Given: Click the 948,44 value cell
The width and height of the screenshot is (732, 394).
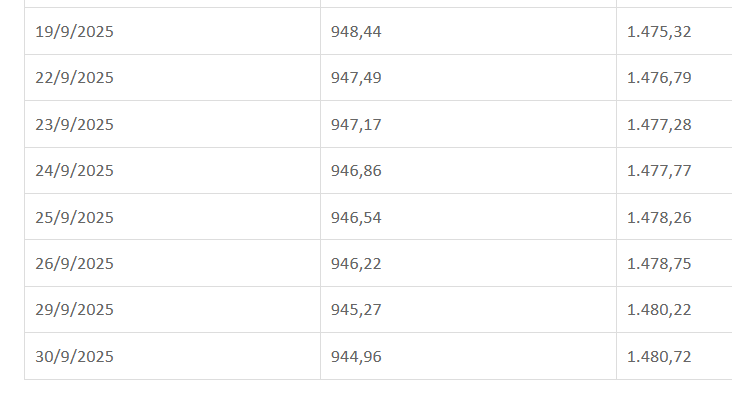Looking at the screenshot, I should point(468,31).
